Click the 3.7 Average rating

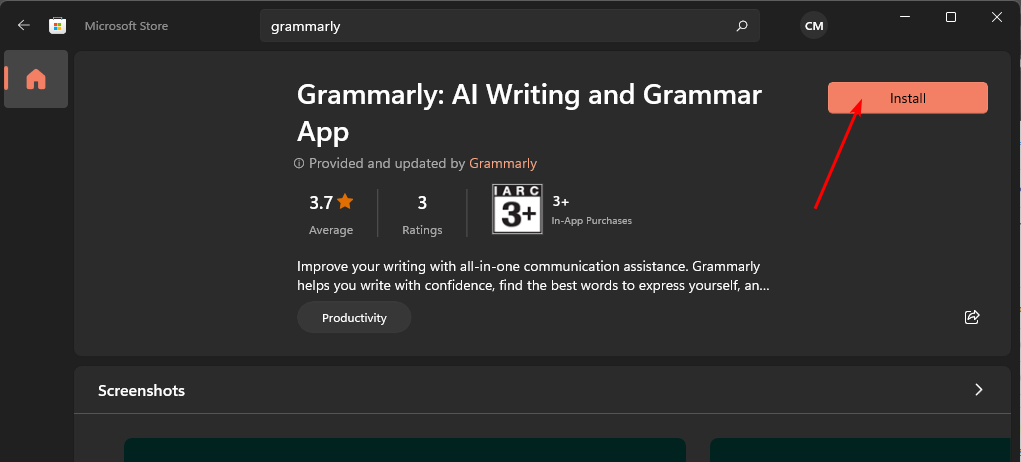(331, 213)
